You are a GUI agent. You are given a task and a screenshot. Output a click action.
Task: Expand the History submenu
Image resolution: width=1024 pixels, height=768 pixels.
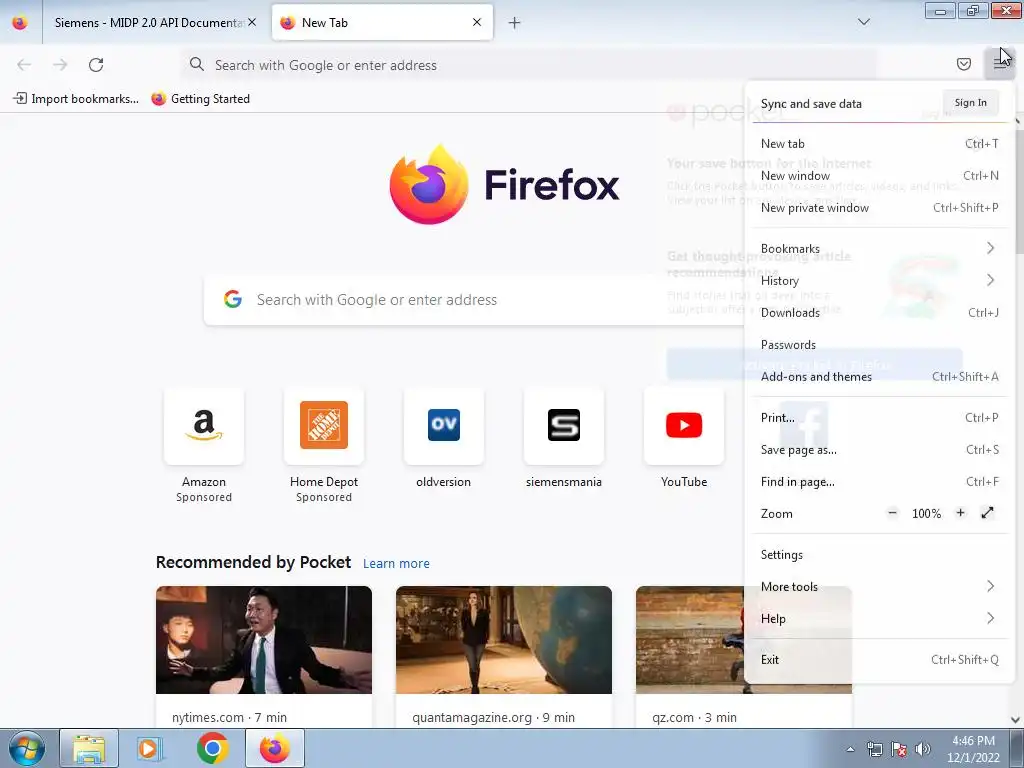pyautogui.click(x=879, y=280)
